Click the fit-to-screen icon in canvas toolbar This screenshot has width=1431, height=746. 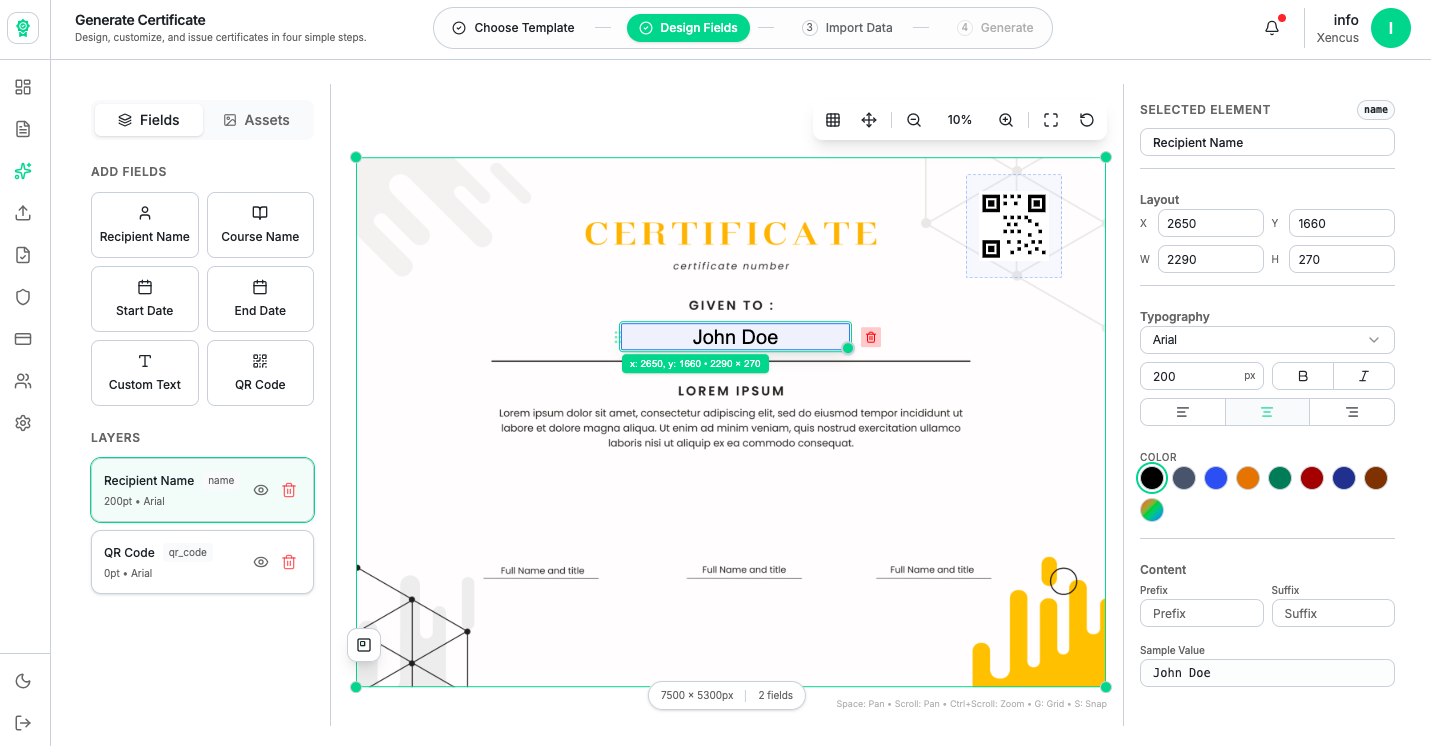pyautogui.click(x=1051, y=120)
